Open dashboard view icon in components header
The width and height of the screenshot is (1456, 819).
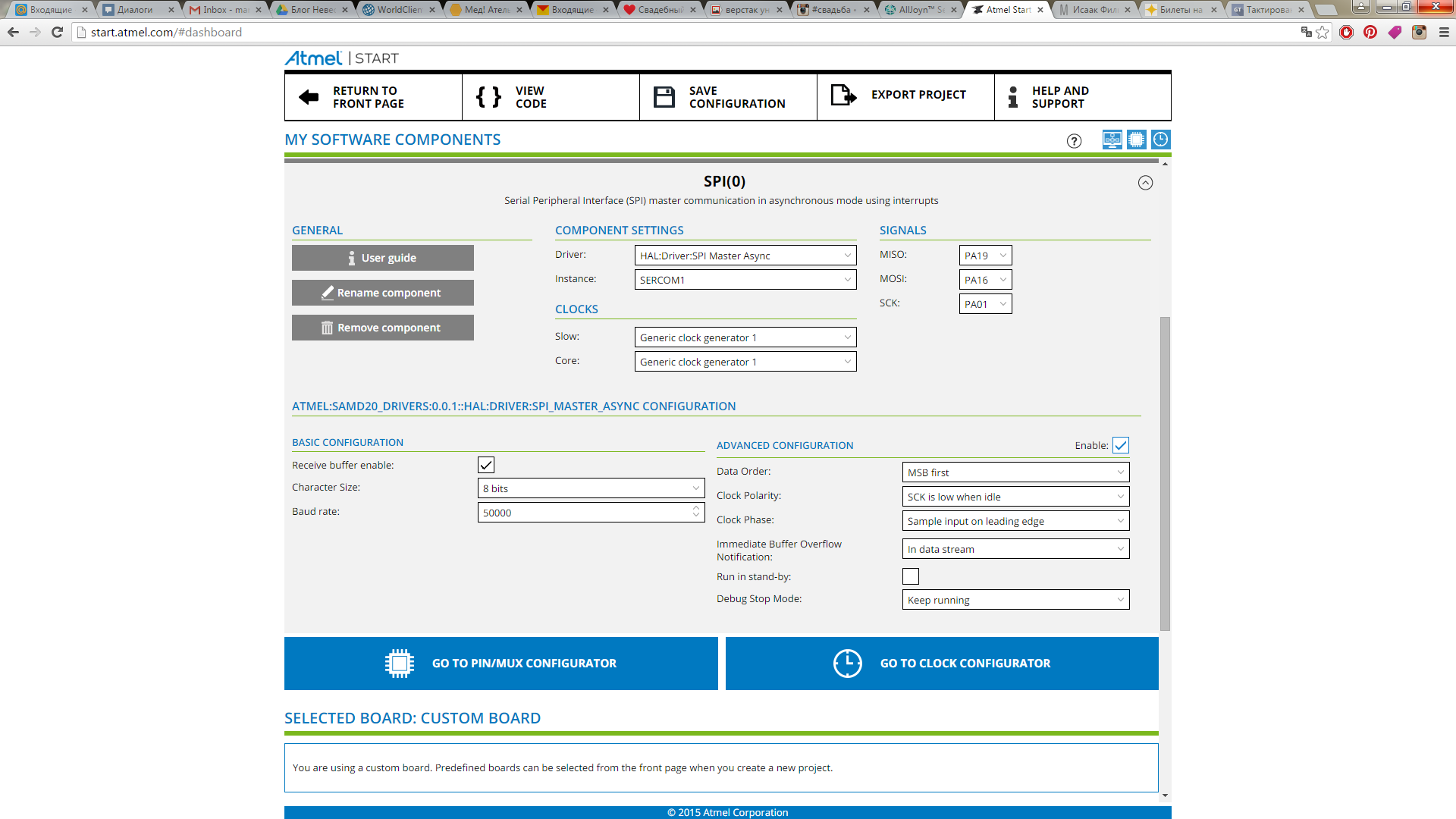coord(1112,140)
